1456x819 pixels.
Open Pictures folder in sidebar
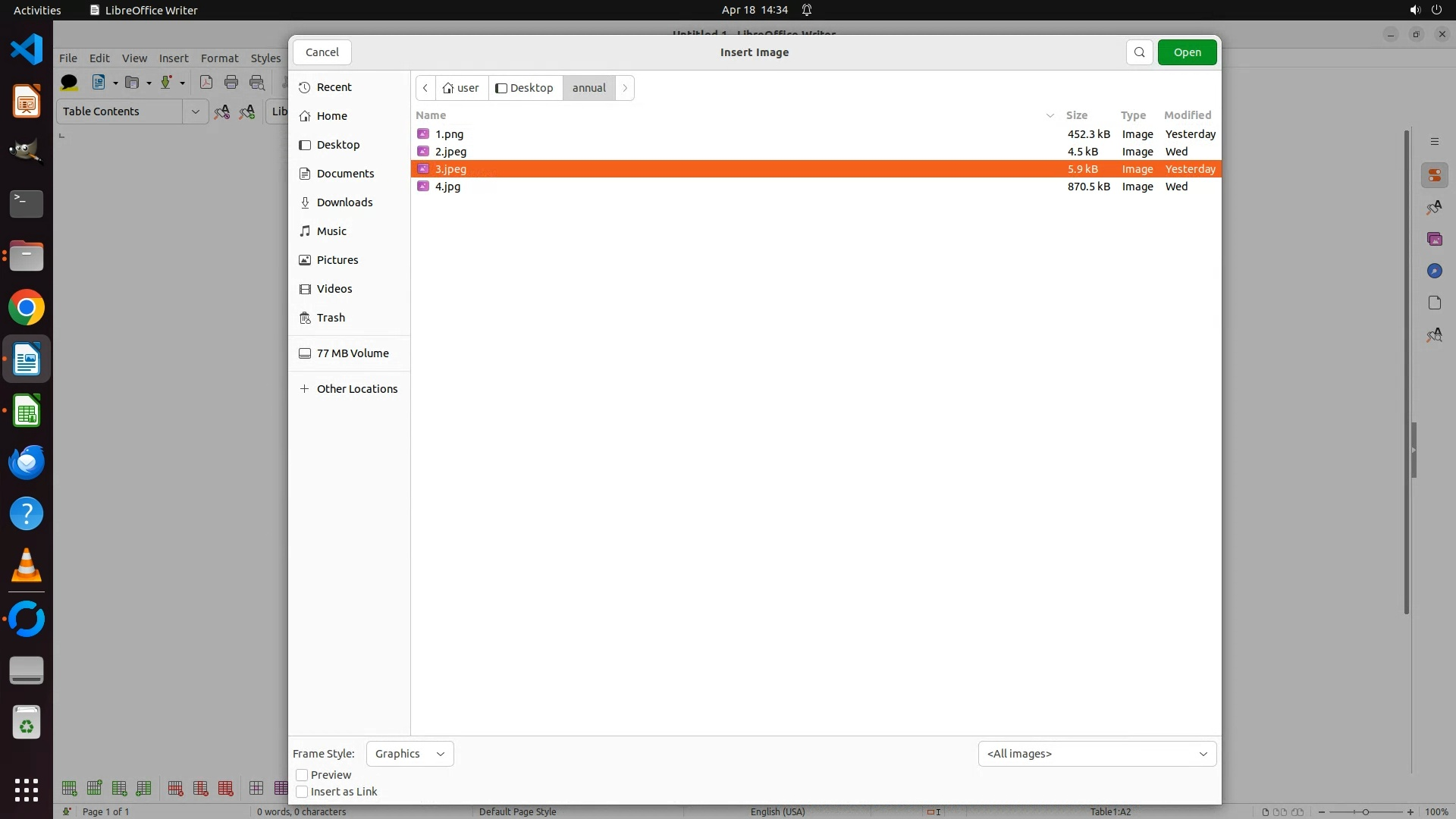(x=337, y=260)
